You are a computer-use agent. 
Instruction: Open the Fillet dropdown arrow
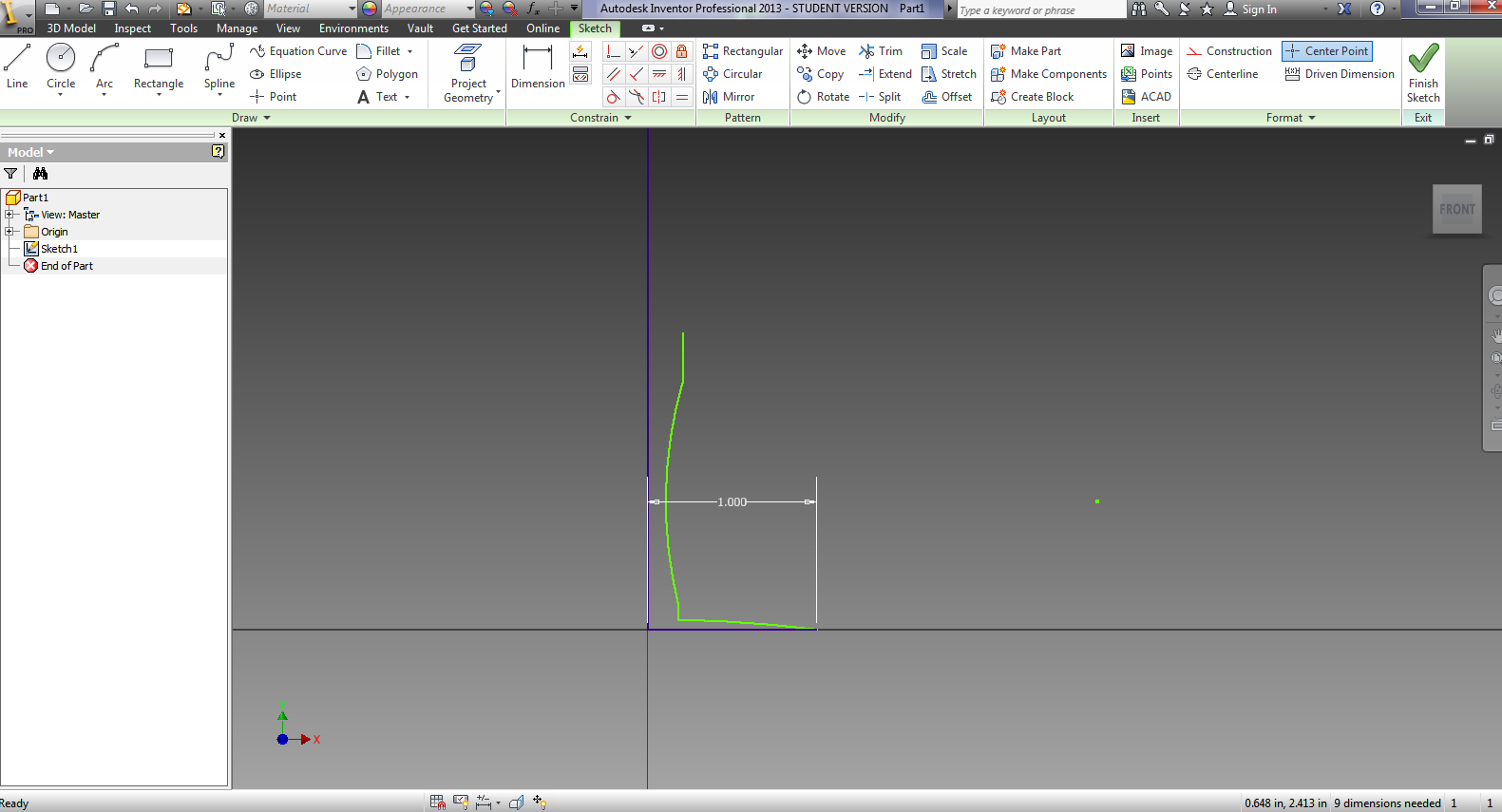(410, 51)
